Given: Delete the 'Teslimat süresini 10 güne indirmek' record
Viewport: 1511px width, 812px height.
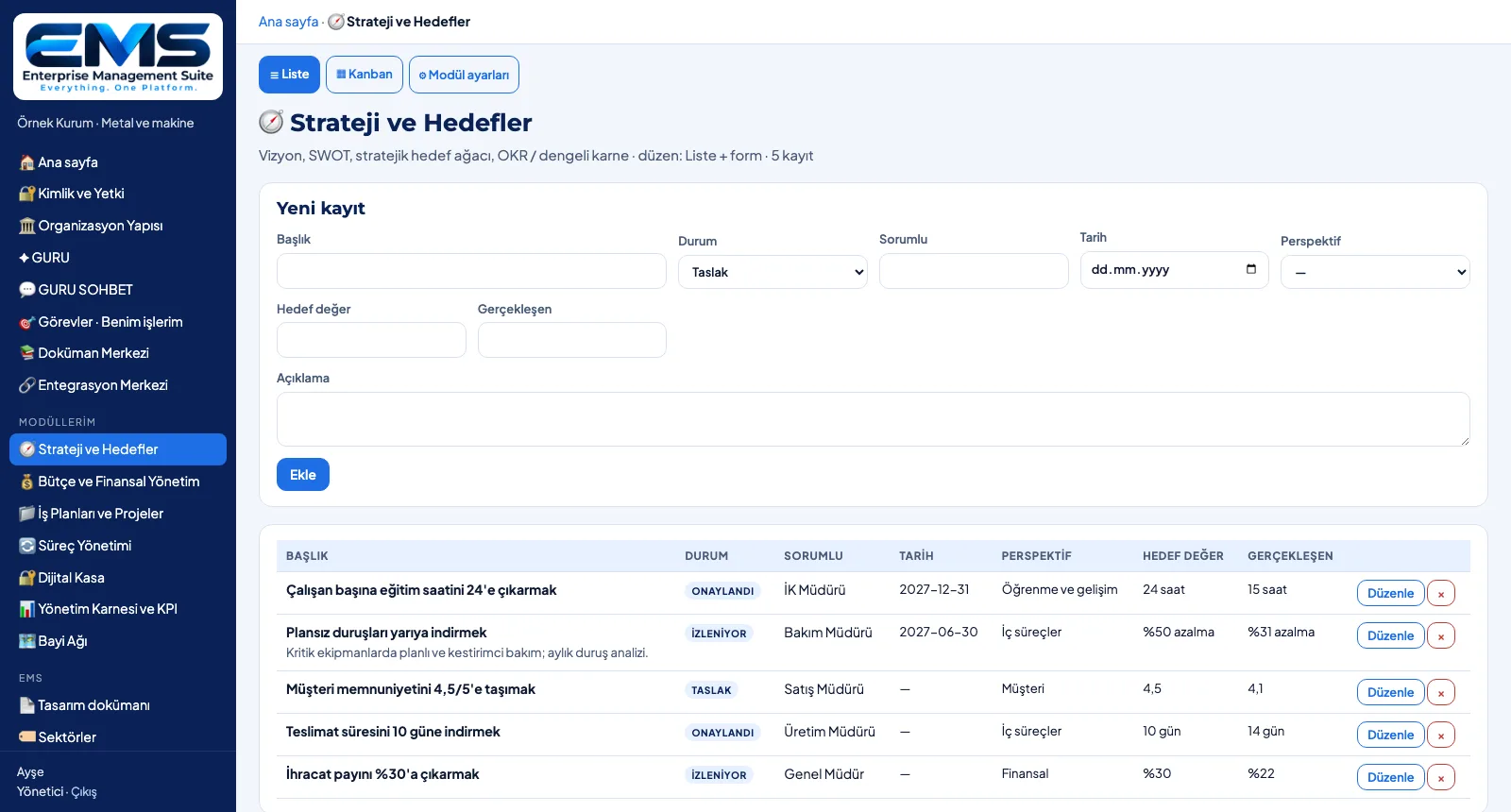Looking at the screenshot, I should 1441,735.
